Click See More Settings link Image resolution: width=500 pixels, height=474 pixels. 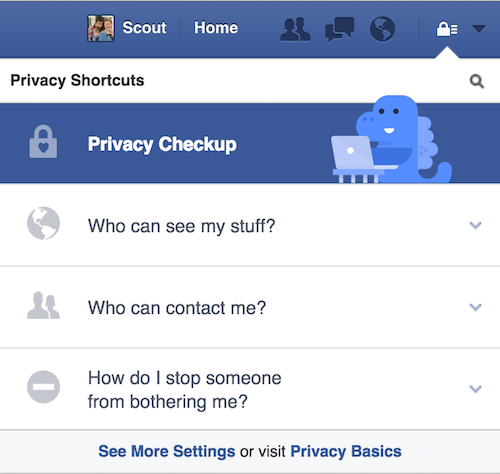point(167,451)
